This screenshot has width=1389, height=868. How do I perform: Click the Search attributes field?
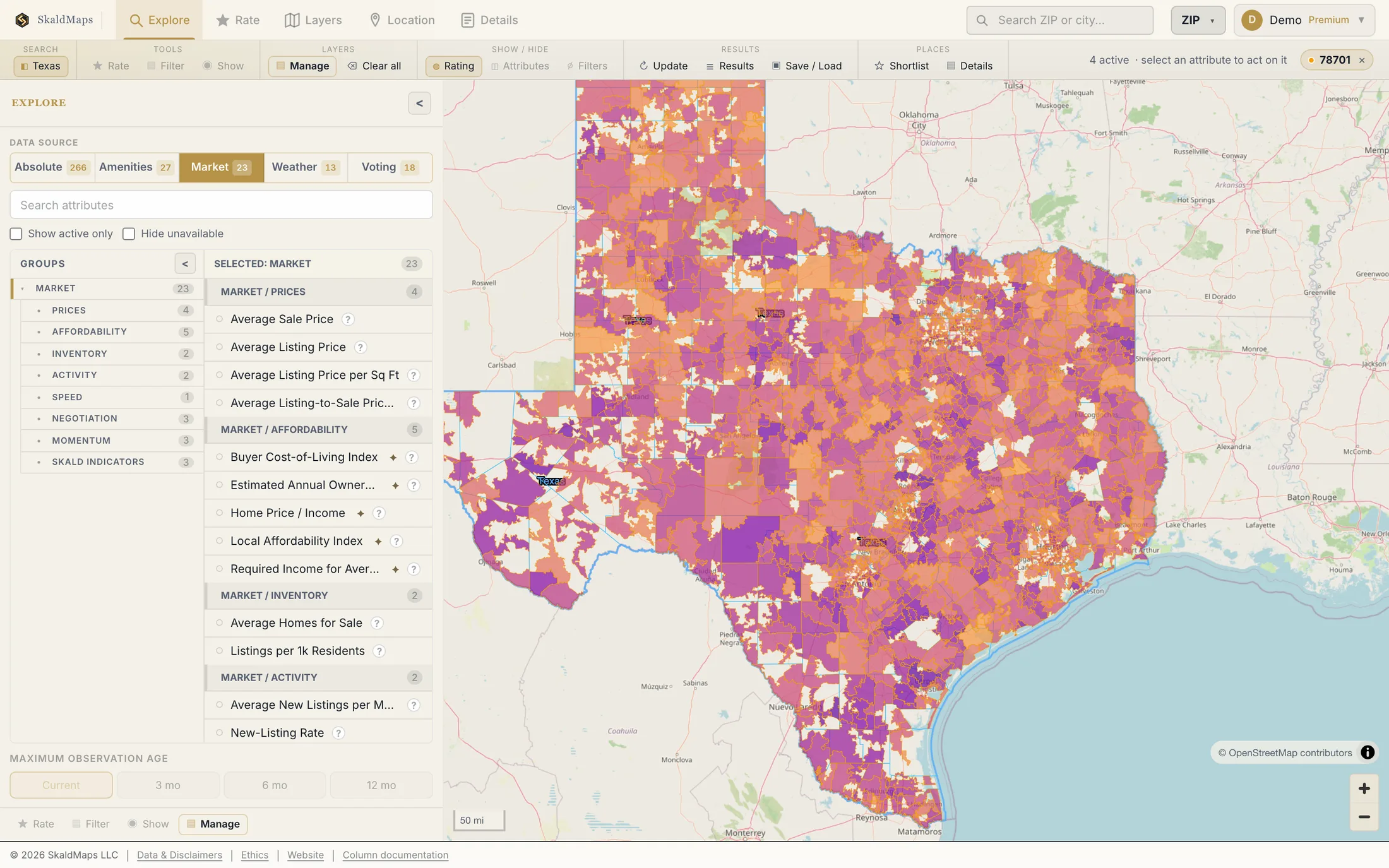click(x=221, y=205)
